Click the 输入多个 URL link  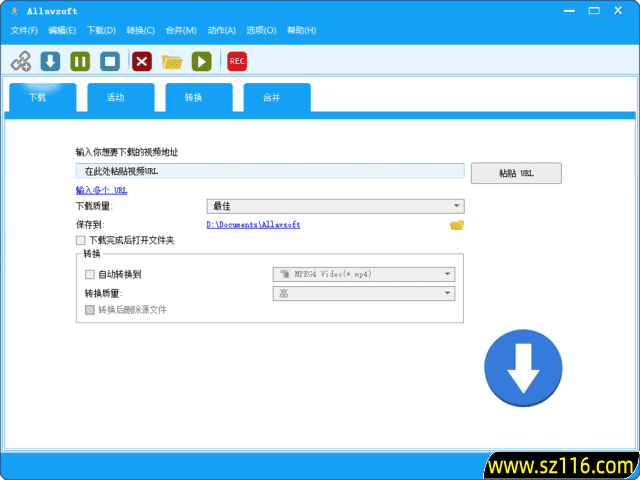102,191
